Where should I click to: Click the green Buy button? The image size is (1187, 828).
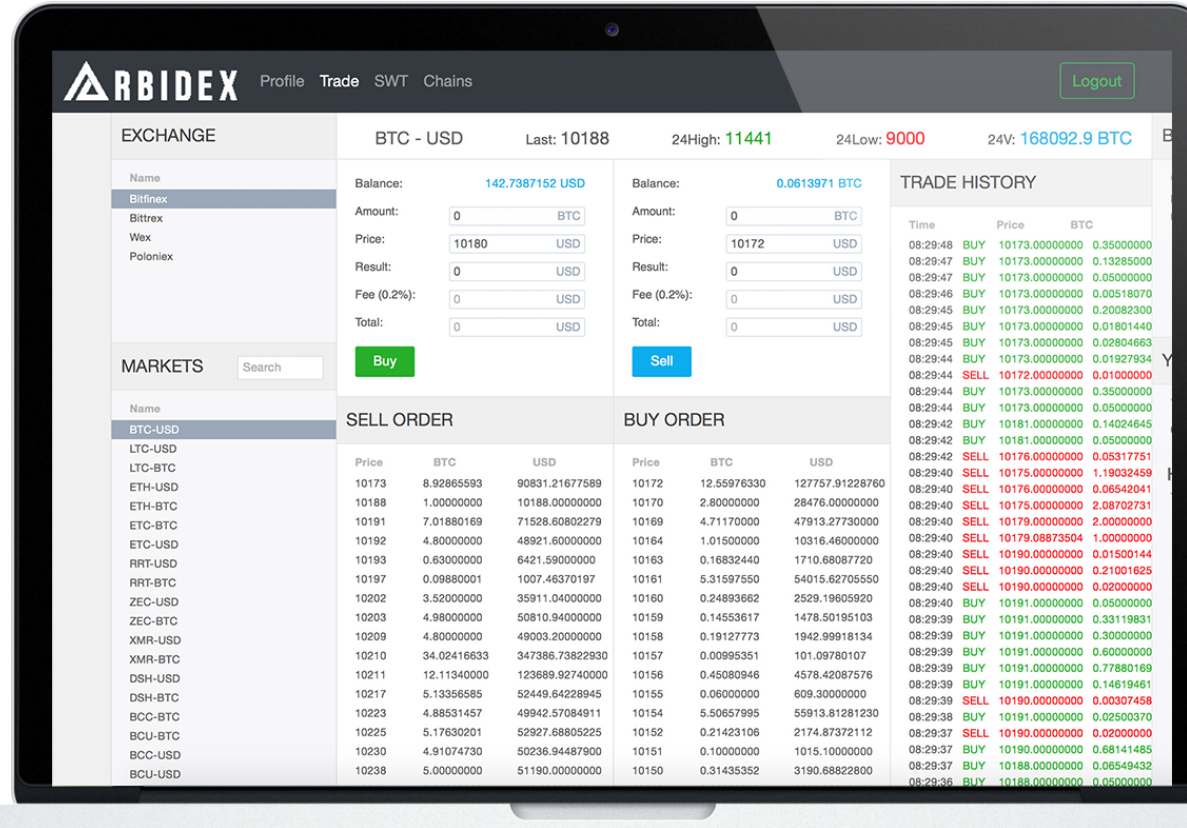[x=385, y=361]
